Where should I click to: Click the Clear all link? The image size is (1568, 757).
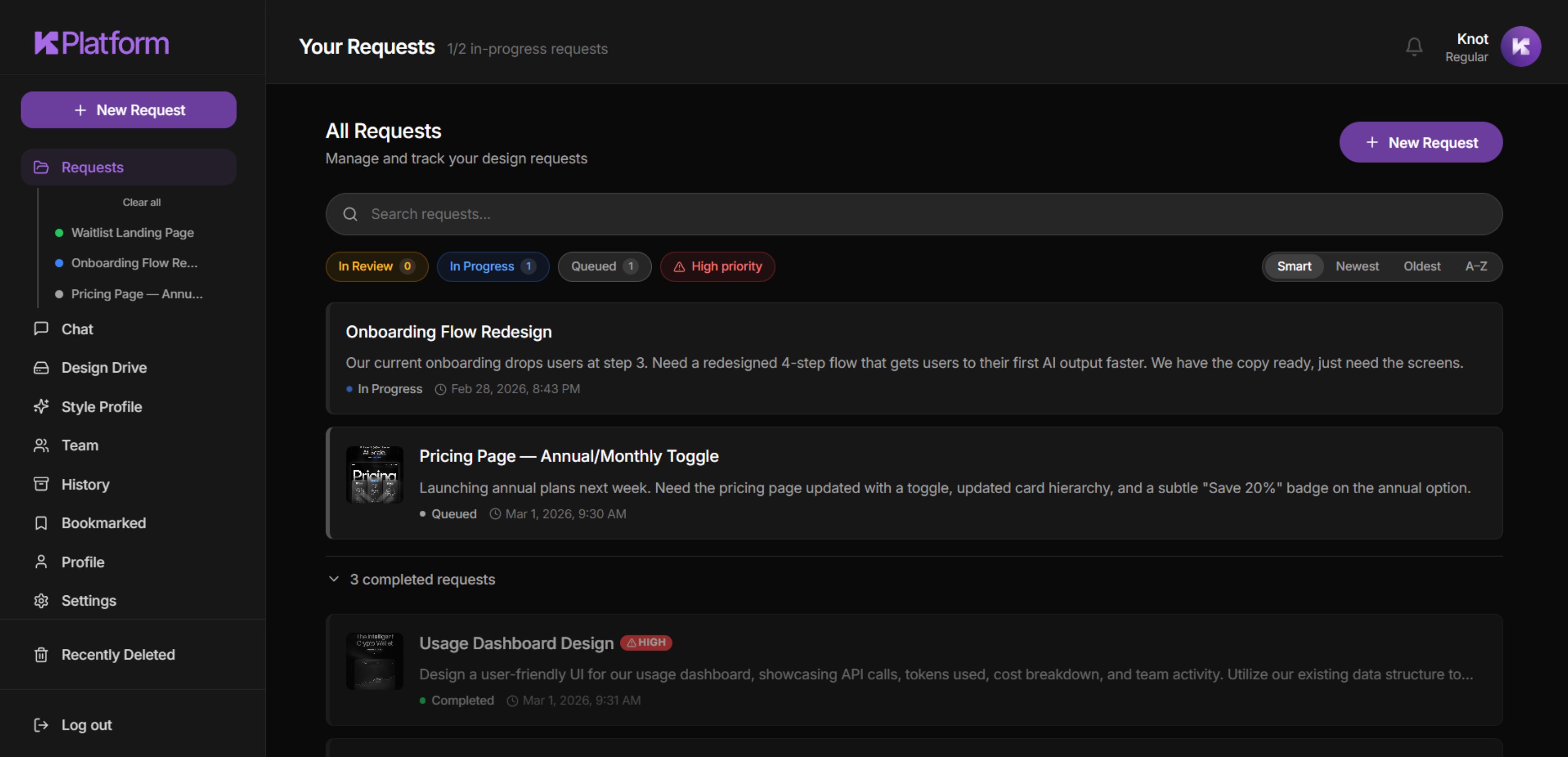[x=141, y=202]
